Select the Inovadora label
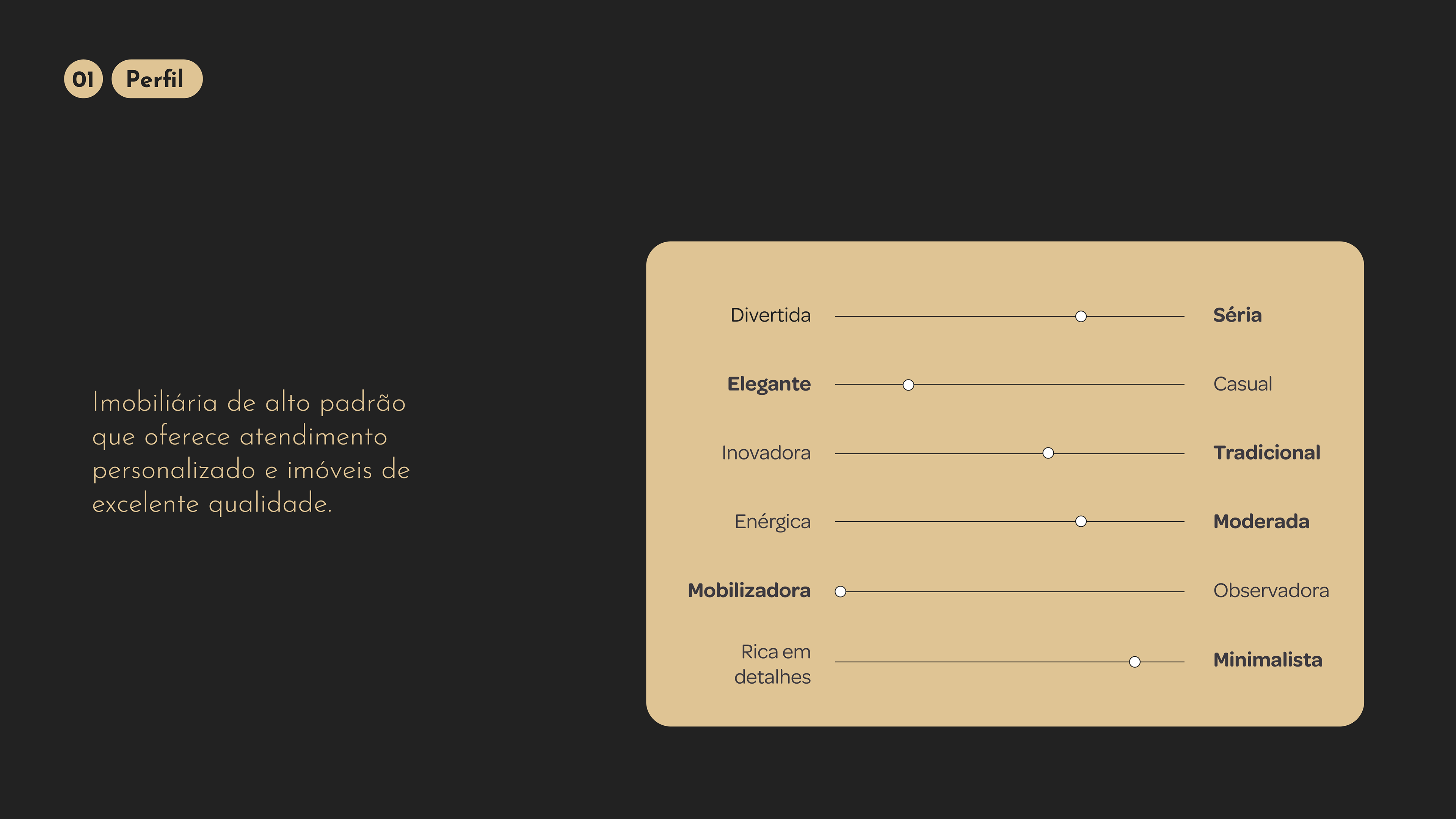The width and height of the screenshot is (1456, 819). click(x=766, y=453)
